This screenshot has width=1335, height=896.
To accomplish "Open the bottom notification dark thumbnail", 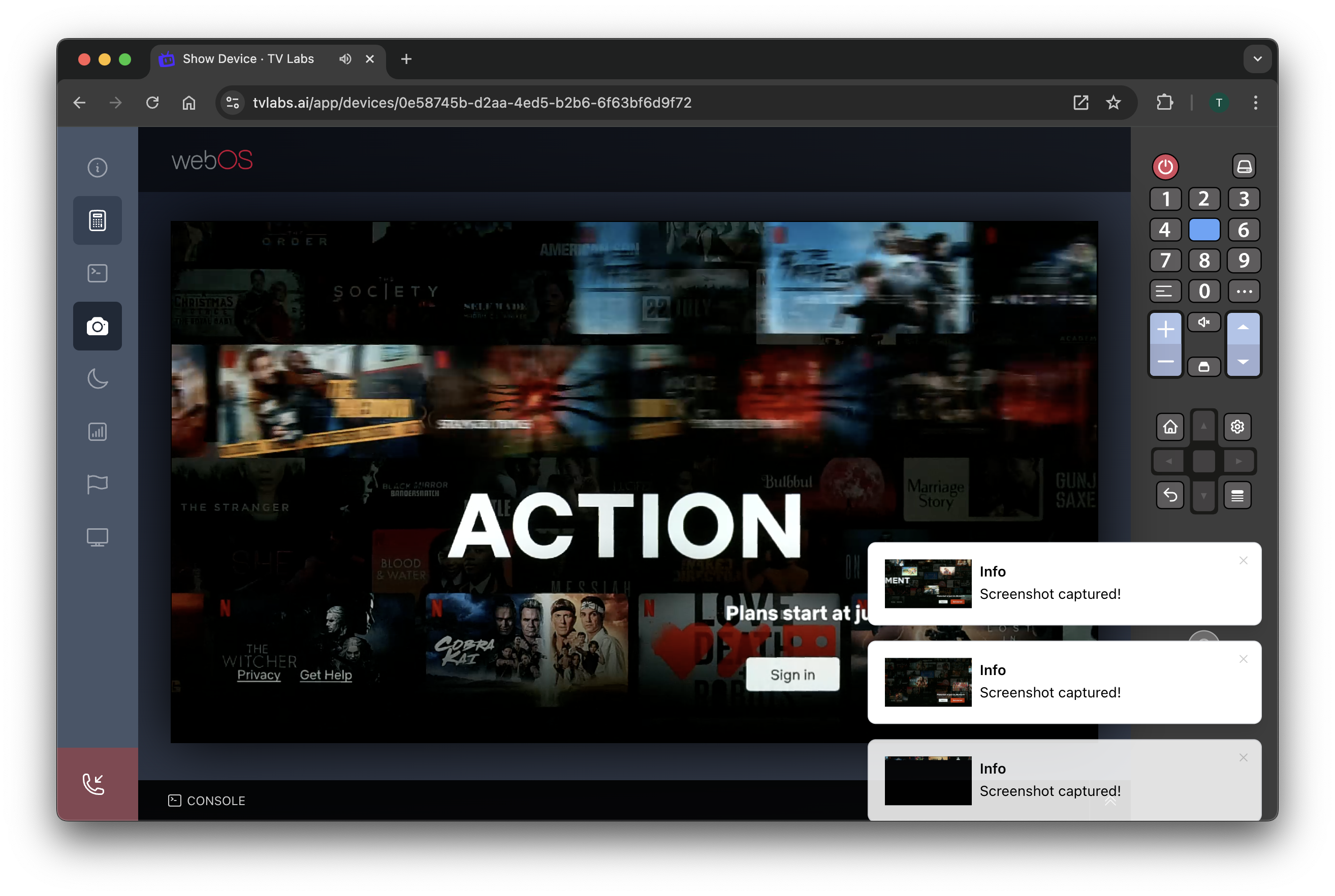I will click(x=928, y=781).
